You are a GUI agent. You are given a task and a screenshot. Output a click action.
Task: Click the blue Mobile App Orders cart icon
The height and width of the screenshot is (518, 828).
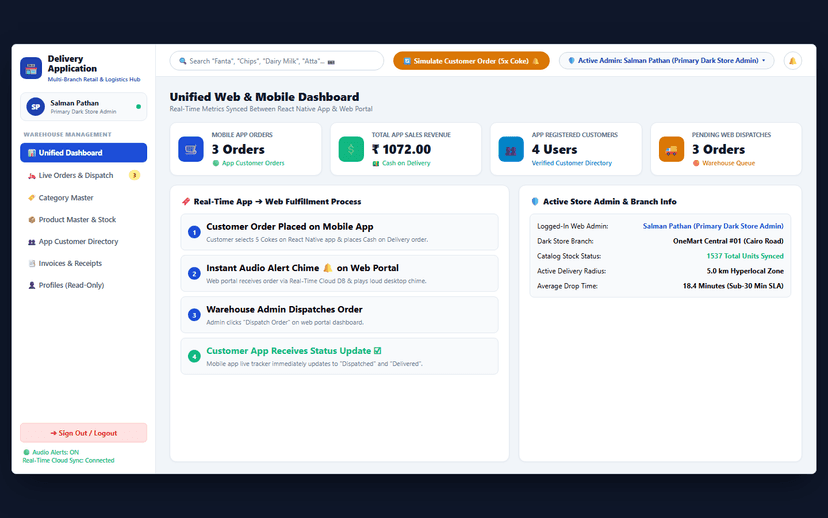tap(191, 149)
